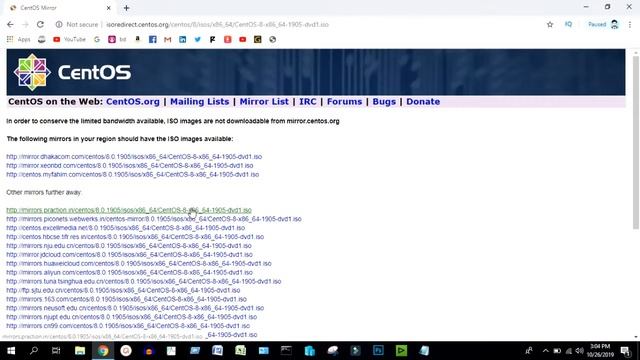Open Task View on the taskbar
The image size is (640, 360).
click(x=56, y=351)
